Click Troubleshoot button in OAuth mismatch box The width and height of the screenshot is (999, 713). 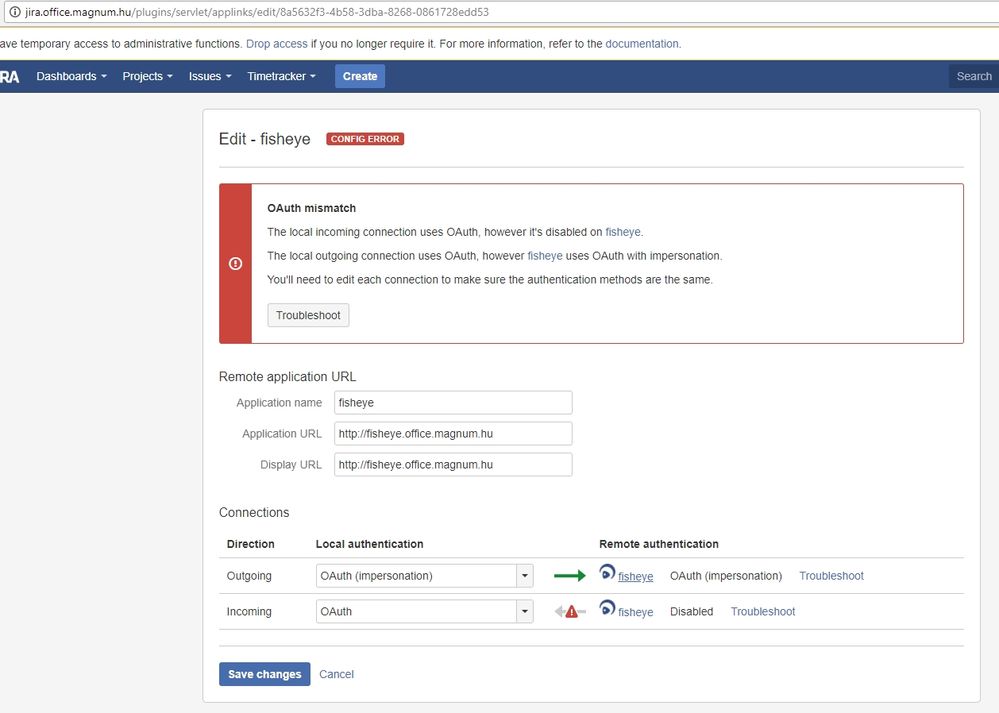(x=308, y=315)
